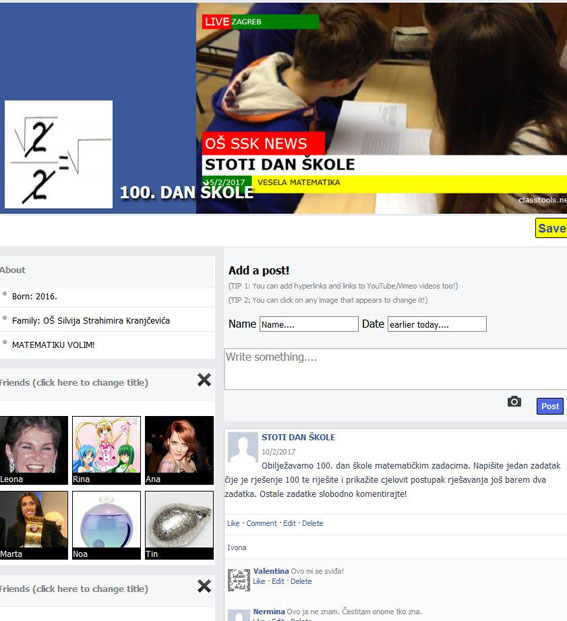Screen dimensions: 567x621
Task: Select Marta's friend picture
Action: click(x=34, y=525)
